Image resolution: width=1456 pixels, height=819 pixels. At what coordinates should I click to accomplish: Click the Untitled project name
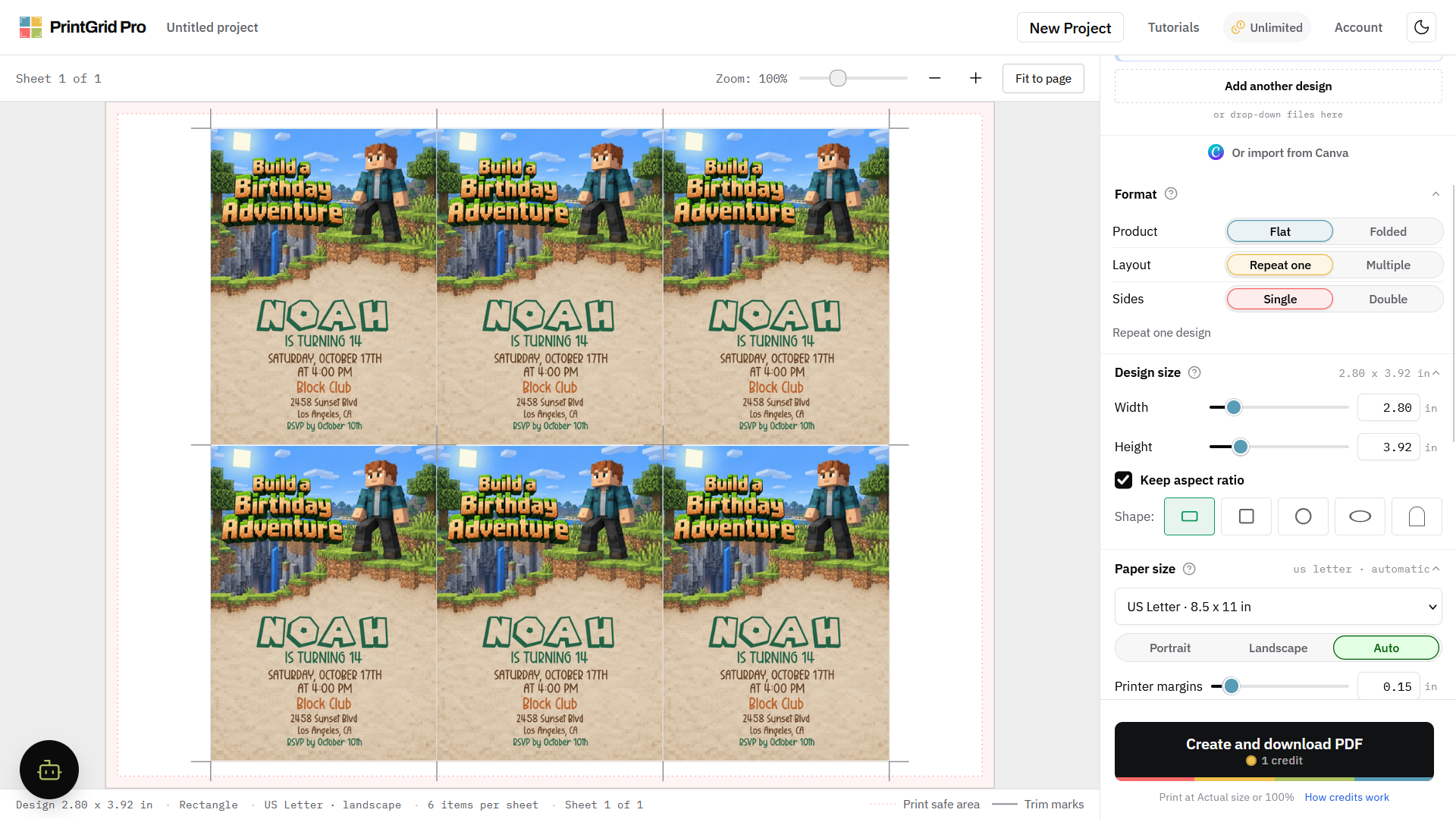(212, 27)
